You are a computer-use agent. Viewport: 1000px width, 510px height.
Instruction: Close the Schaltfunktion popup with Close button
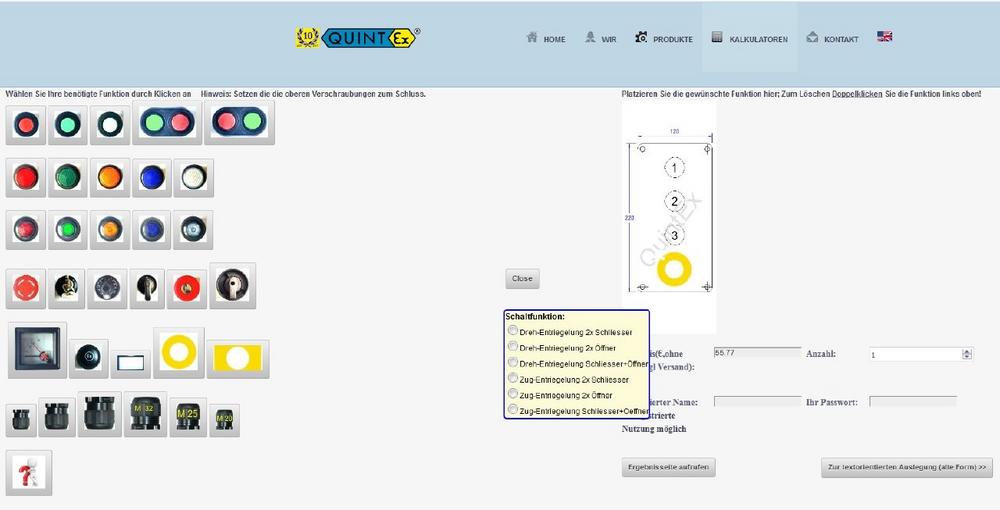[x=522, y=279]
